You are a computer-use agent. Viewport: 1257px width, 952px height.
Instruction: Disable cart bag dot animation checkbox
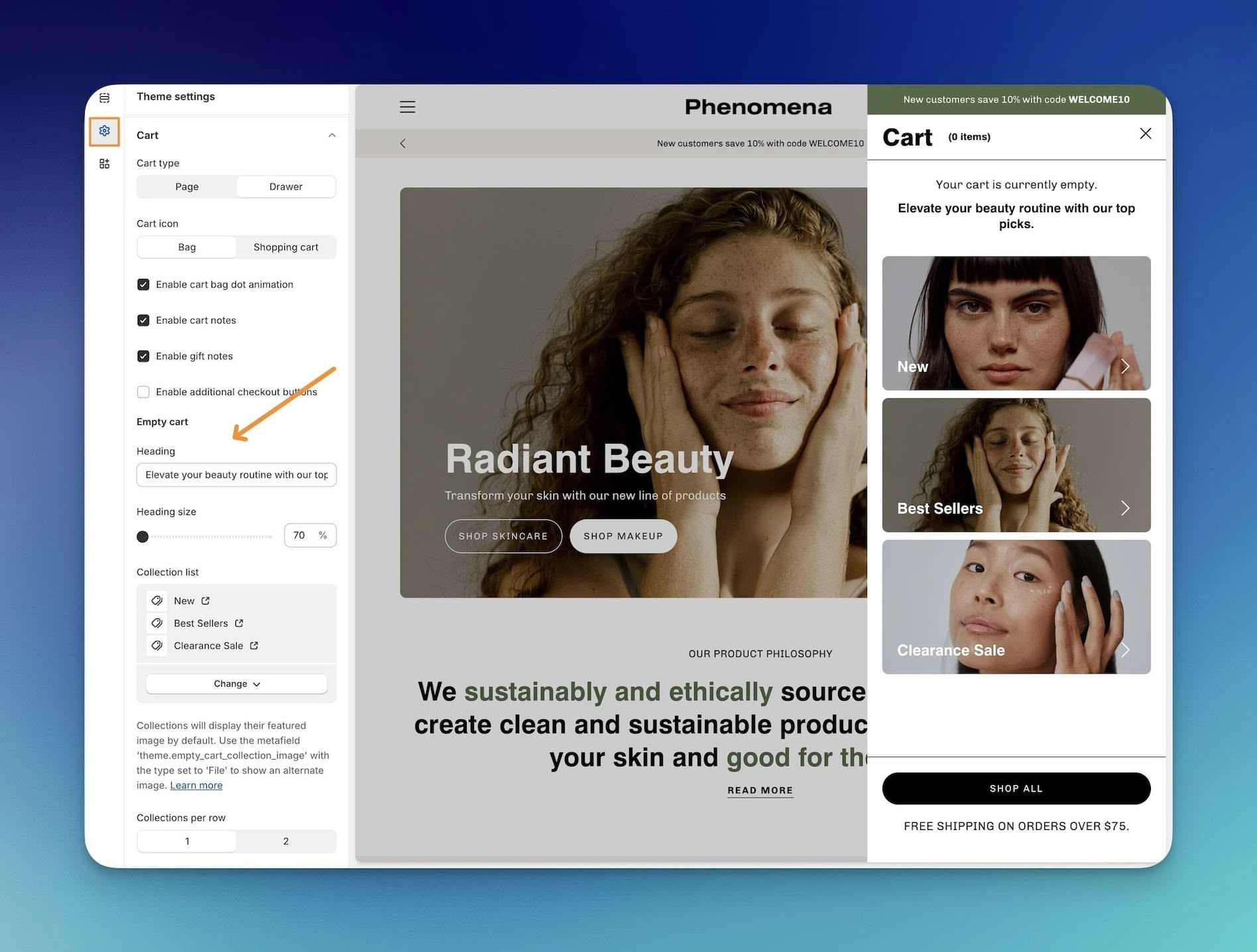[x=143, y=284]
